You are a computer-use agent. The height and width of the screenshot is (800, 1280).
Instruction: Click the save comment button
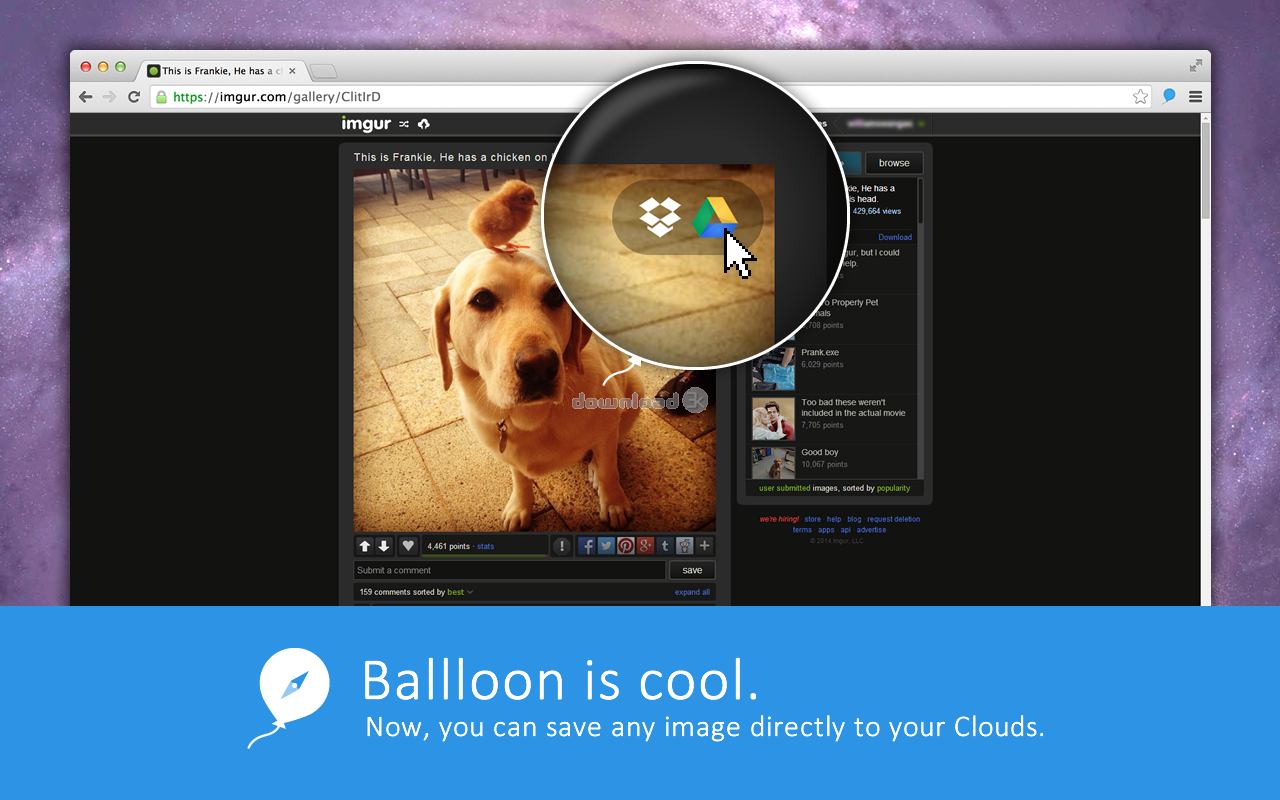[x=692, y=570]
